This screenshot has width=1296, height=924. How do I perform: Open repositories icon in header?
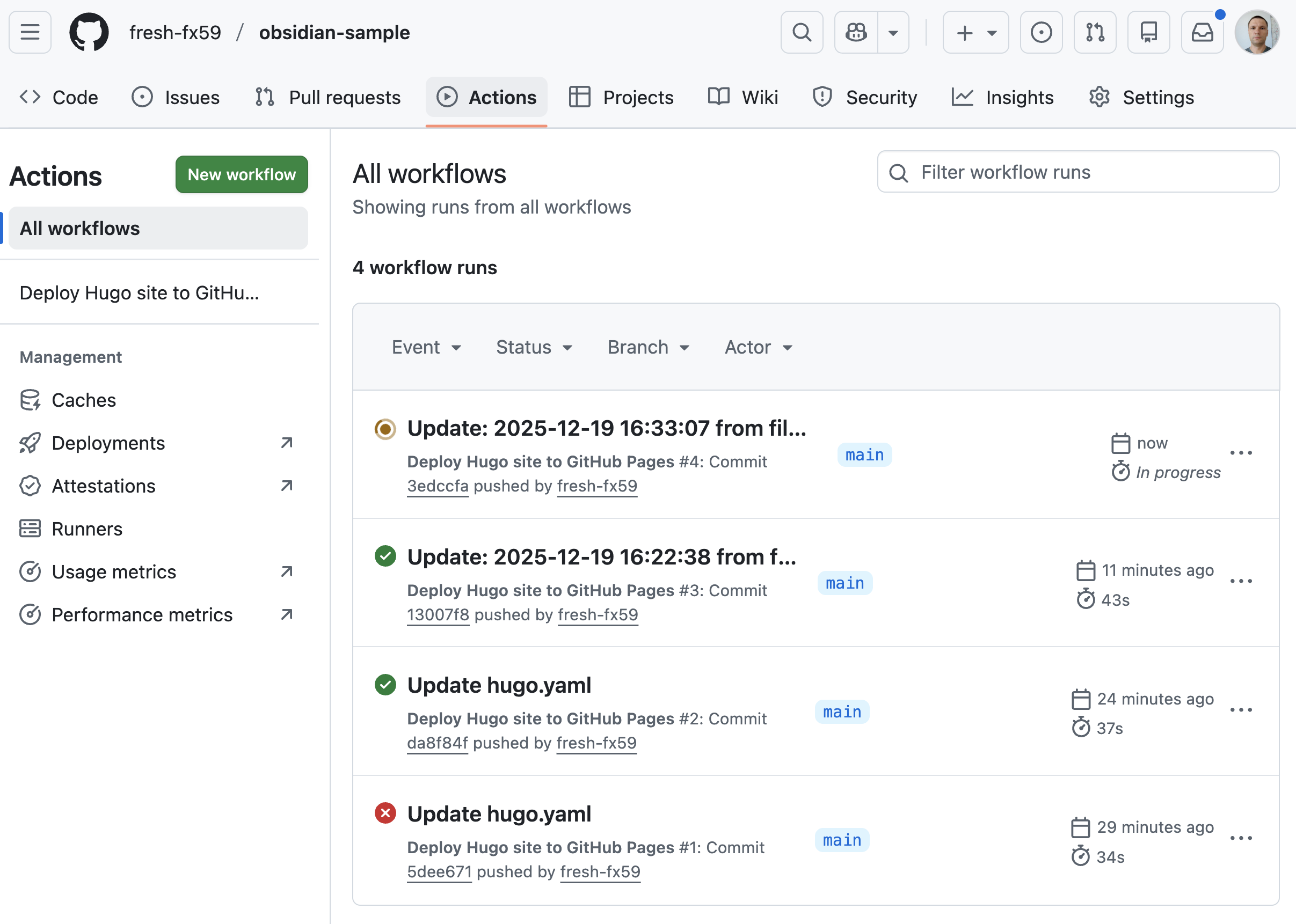[x=1148, y=32]
